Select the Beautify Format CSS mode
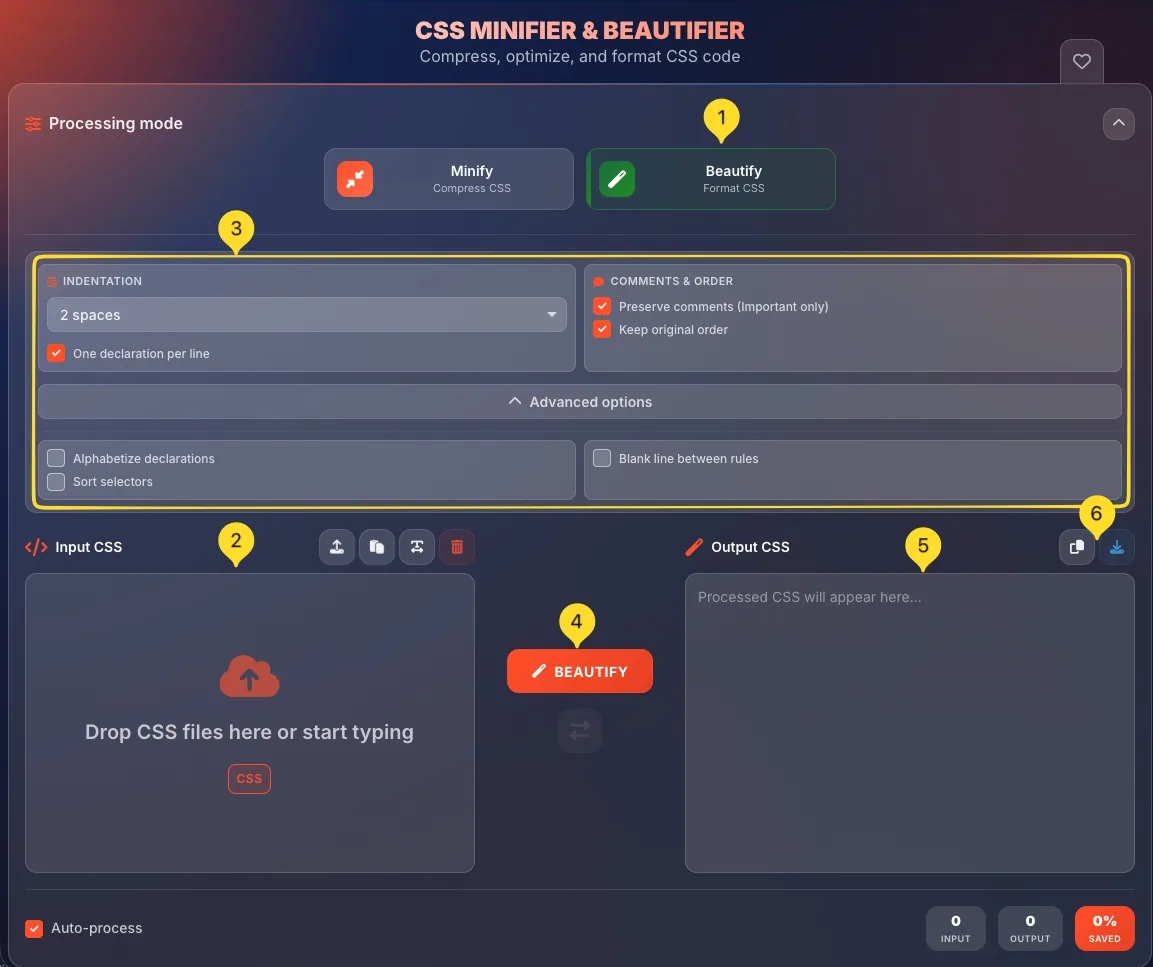The height and width of the screenshot is (967, 1153). click(x=711, y=179)
